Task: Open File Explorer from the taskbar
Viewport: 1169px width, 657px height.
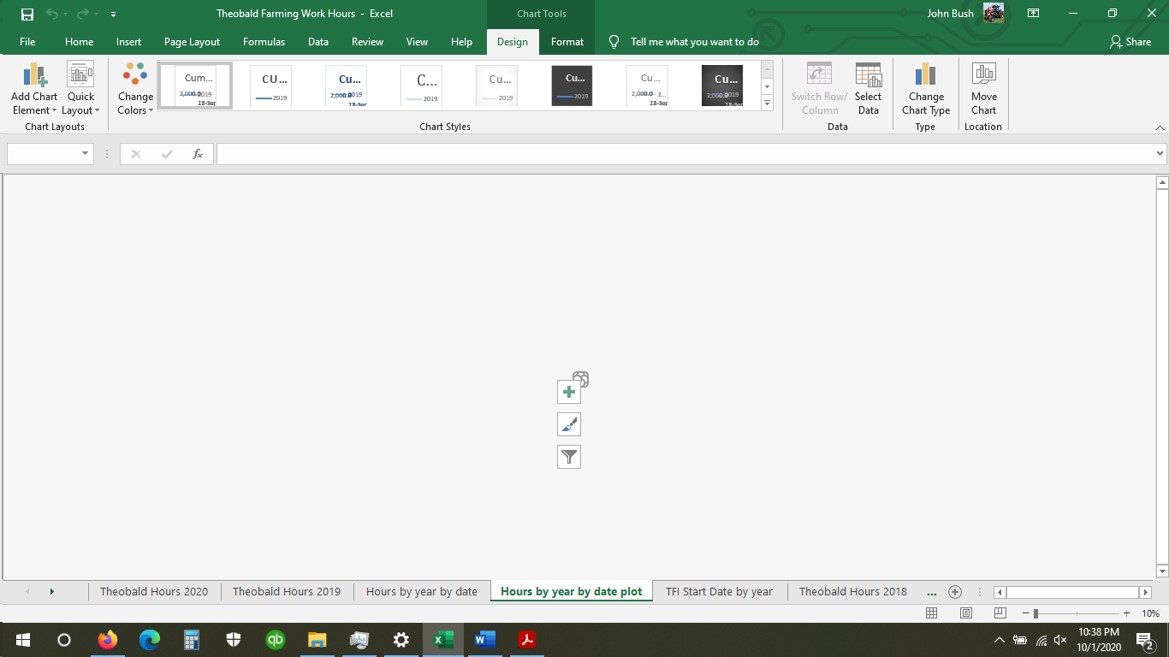Action: [317, 640]
